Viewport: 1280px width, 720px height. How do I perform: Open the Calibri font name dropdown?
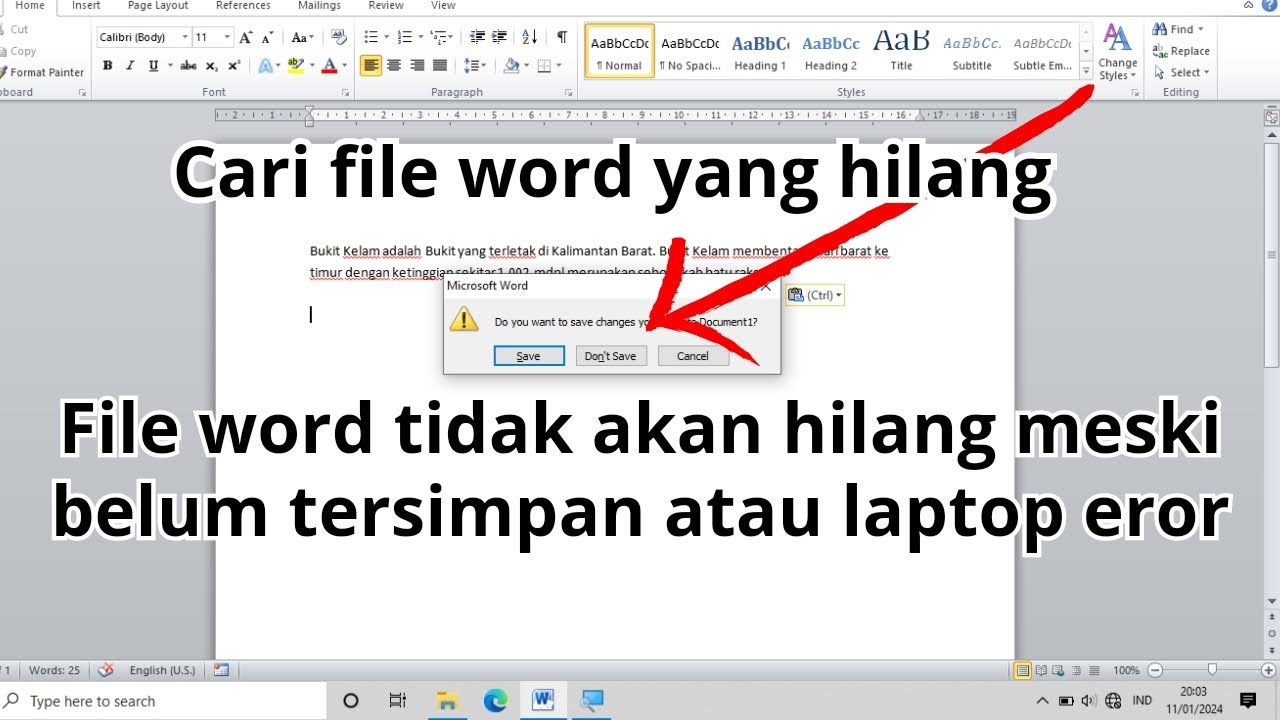185,37
